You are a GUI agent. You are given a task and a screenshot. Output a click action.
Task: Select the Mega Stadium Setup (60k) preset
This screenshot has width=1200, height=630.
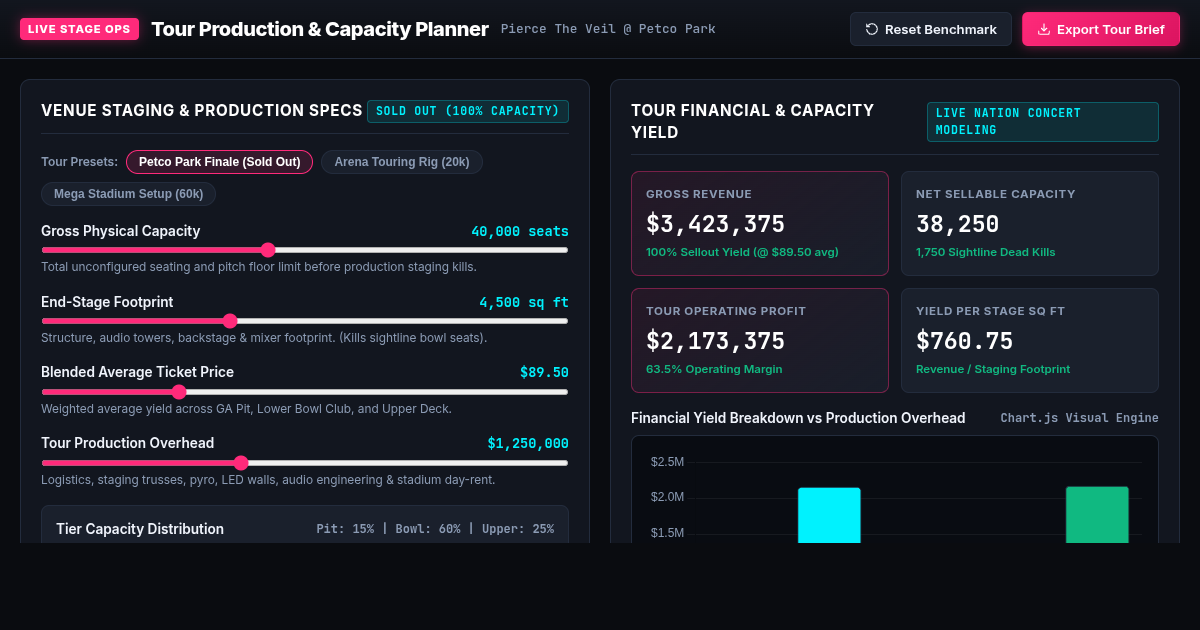(x=128, y=194)
